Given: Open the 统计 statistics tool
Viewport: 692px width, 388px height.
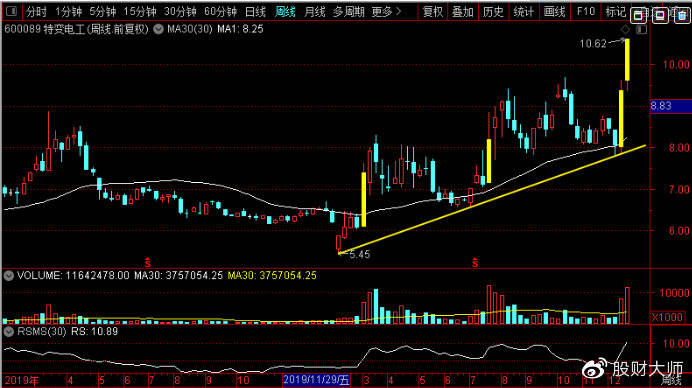Looking at the screenshot, I should [x=524, y=12].
